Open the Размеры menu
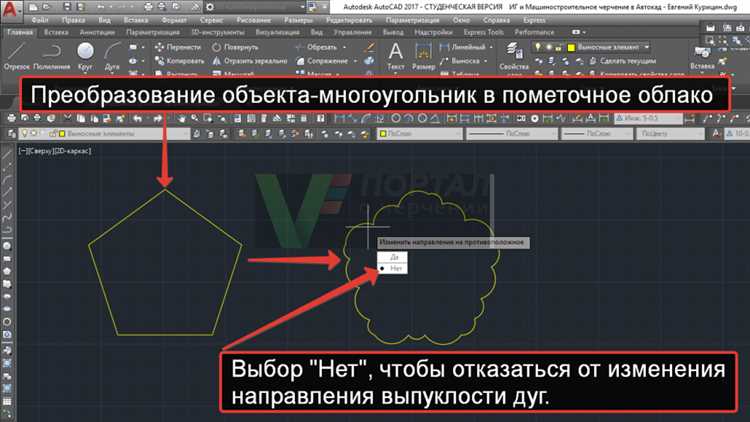This screenshot has height=422, width=750. [x=298, y=20]
